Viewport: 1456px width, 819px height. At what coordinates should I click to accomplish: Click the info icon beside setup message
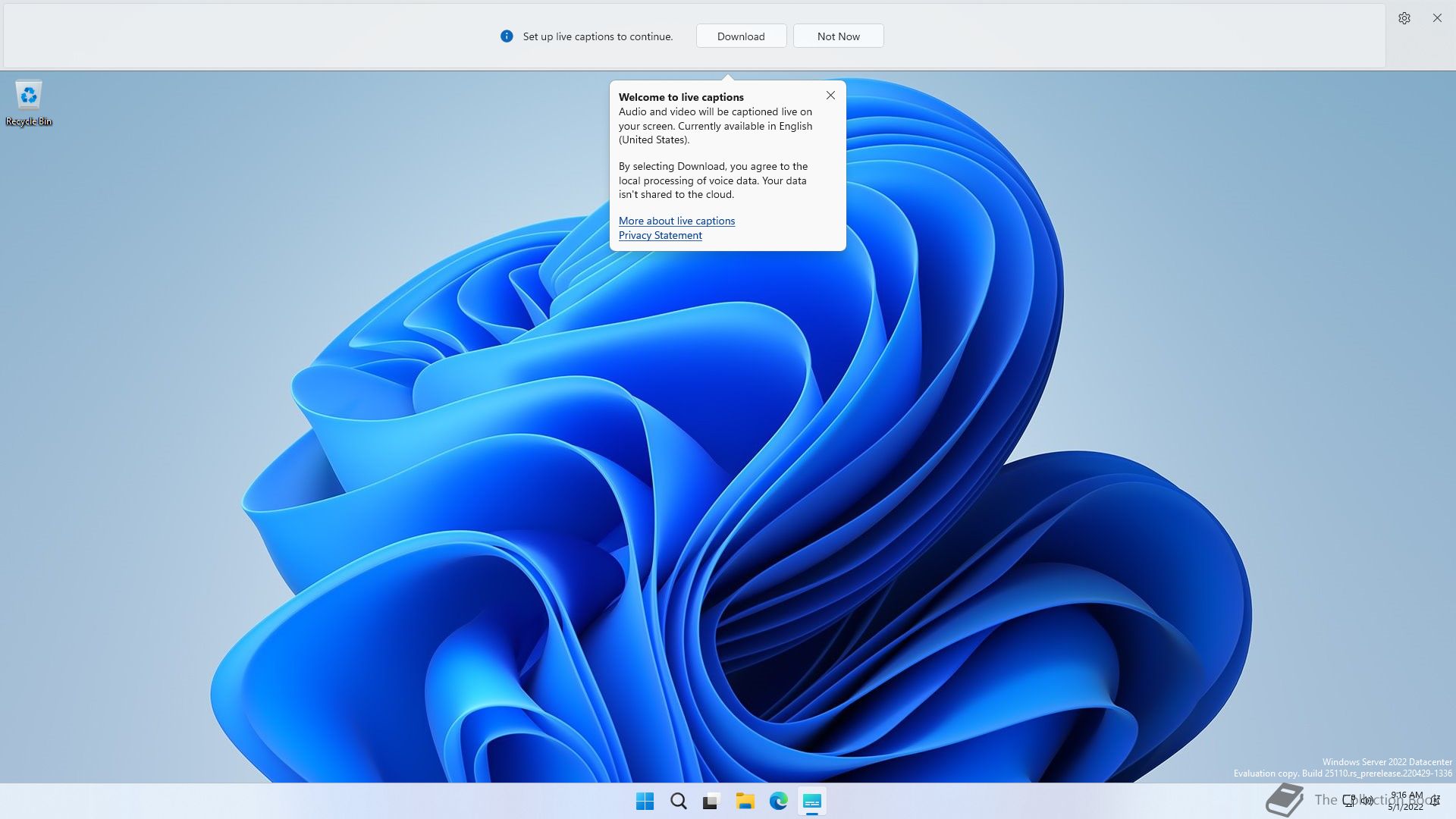coord(507,36)
